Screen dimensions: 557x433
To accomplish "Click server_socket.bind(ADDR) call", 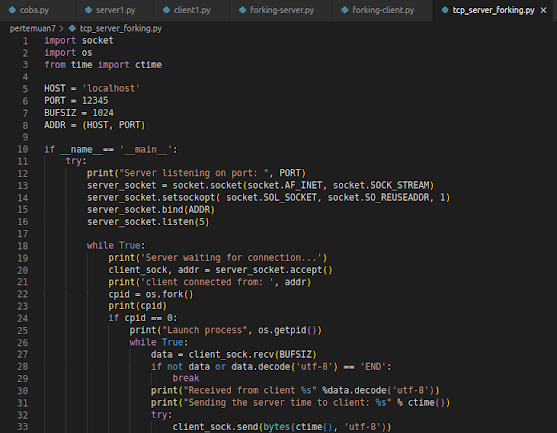I will [151, 210].
